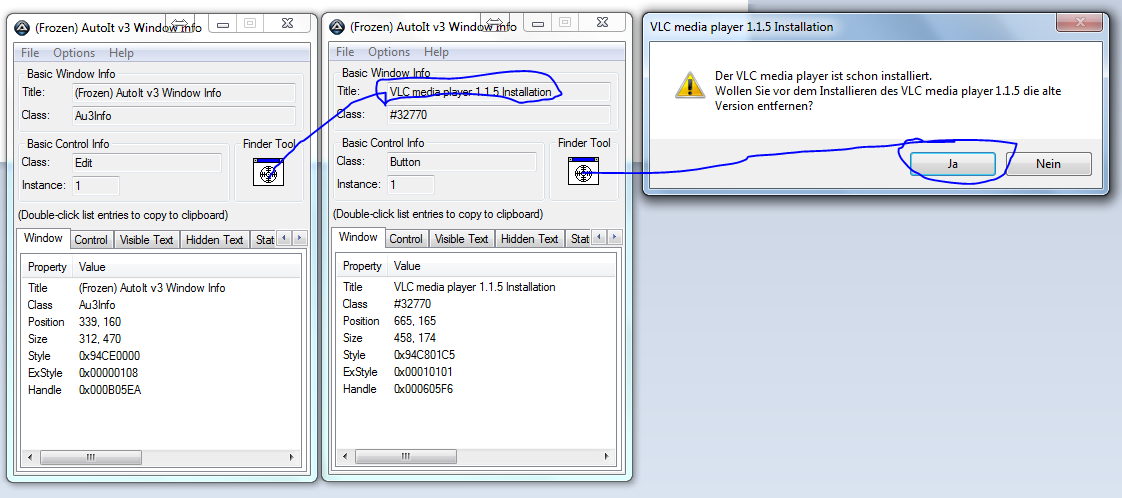Click the Finder Tool crosshair in the Au3Info window

tap(268, 173)
